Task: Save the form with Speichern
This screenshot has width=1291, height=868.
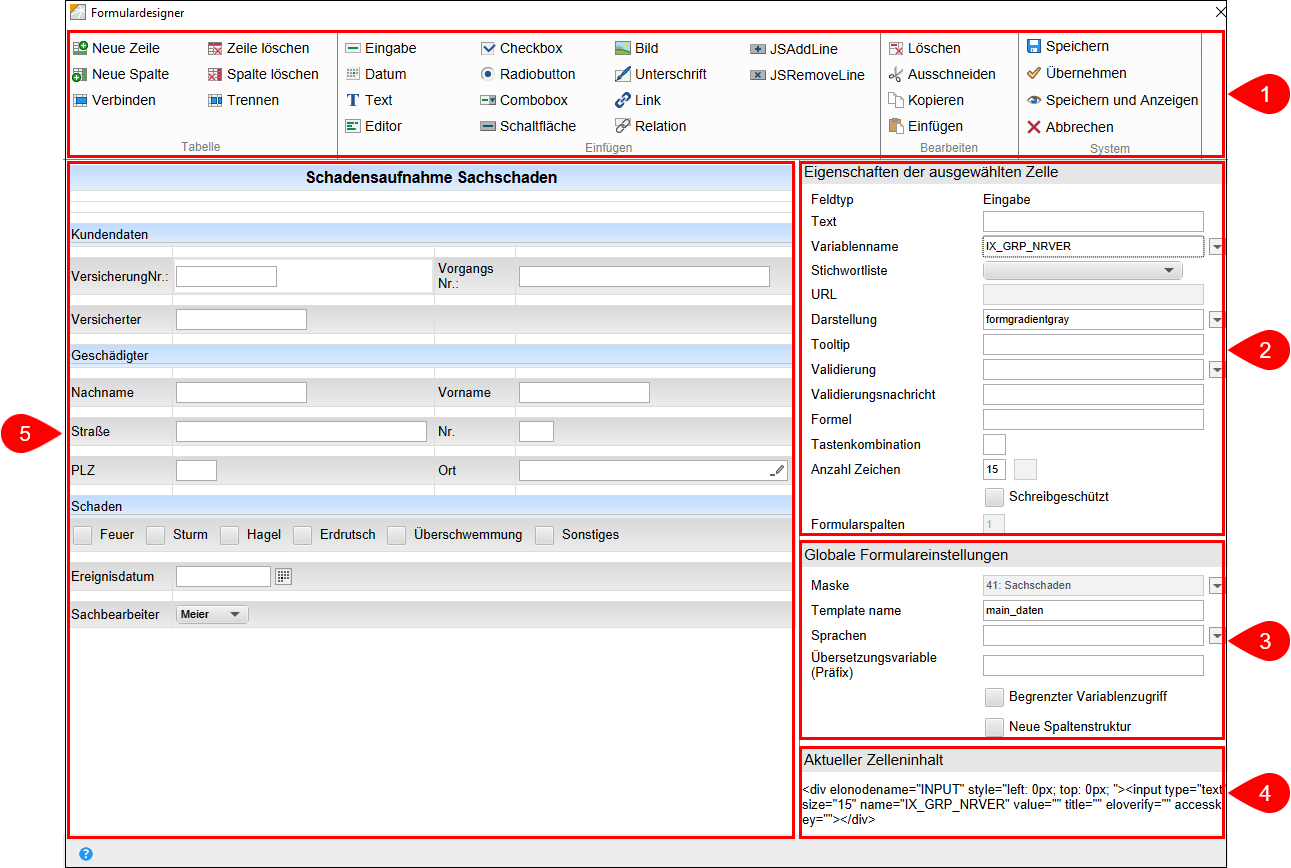Action: tap(1067, 46)
